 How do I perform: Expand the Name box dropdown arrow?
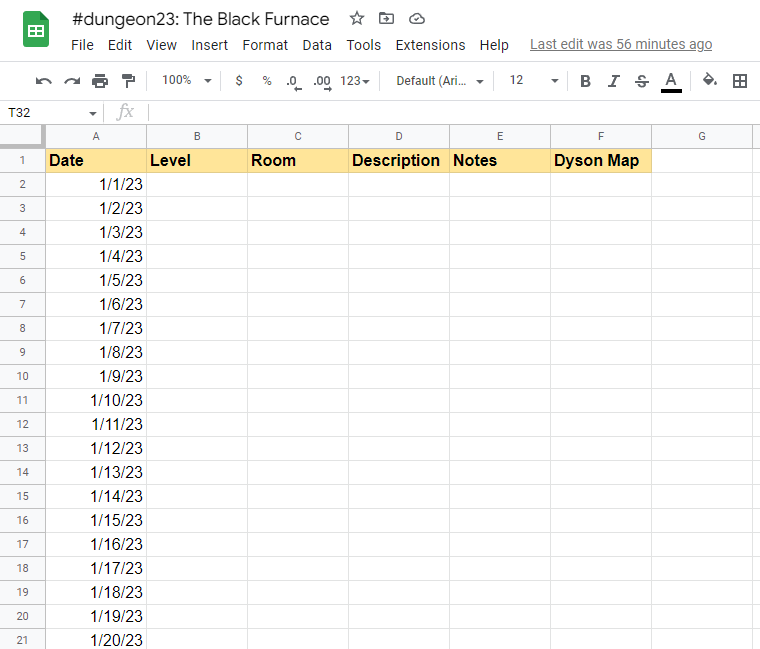(x=93, y=113)
